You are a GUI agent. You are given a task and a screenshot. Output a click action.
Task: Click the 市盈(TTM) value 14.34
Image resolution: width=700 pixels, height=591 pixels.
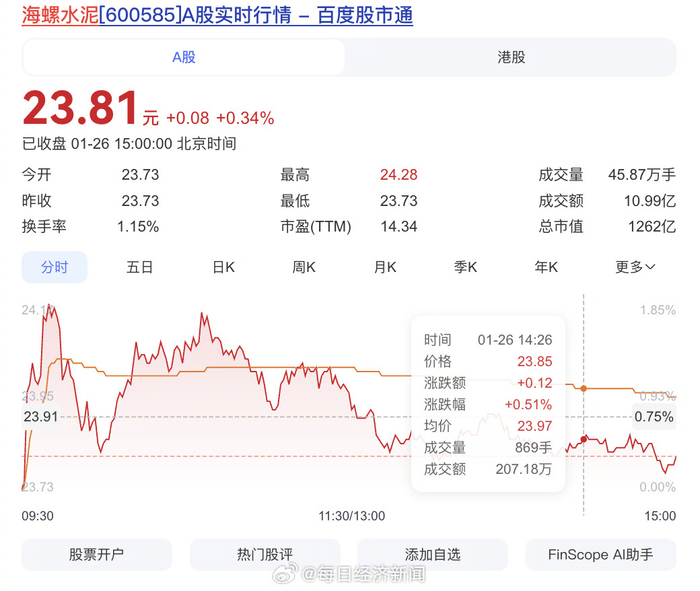pyautogui.click(x=399, y=227)
